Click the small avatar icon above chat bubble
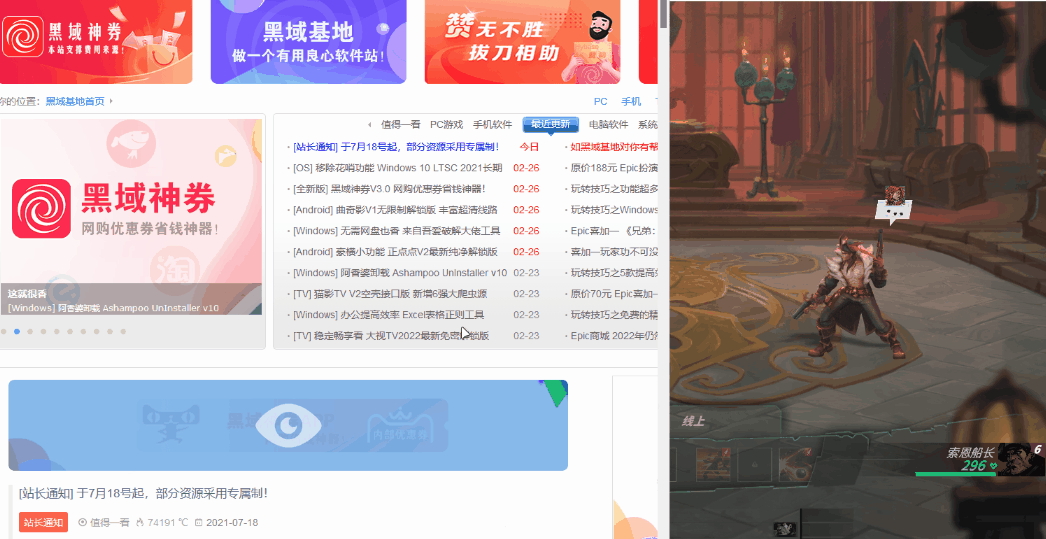 [894, 195]
